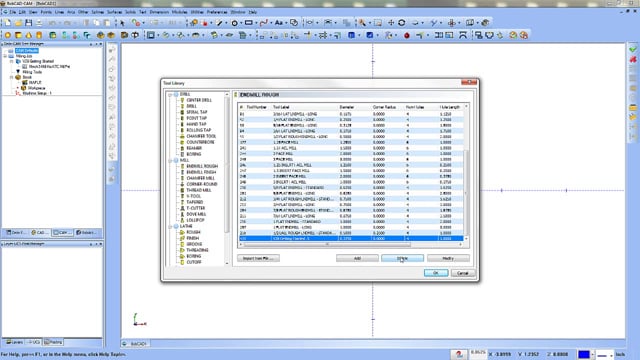Open the Dimension menu
This screenshot has height=360, width=640.
coord(159,12)
